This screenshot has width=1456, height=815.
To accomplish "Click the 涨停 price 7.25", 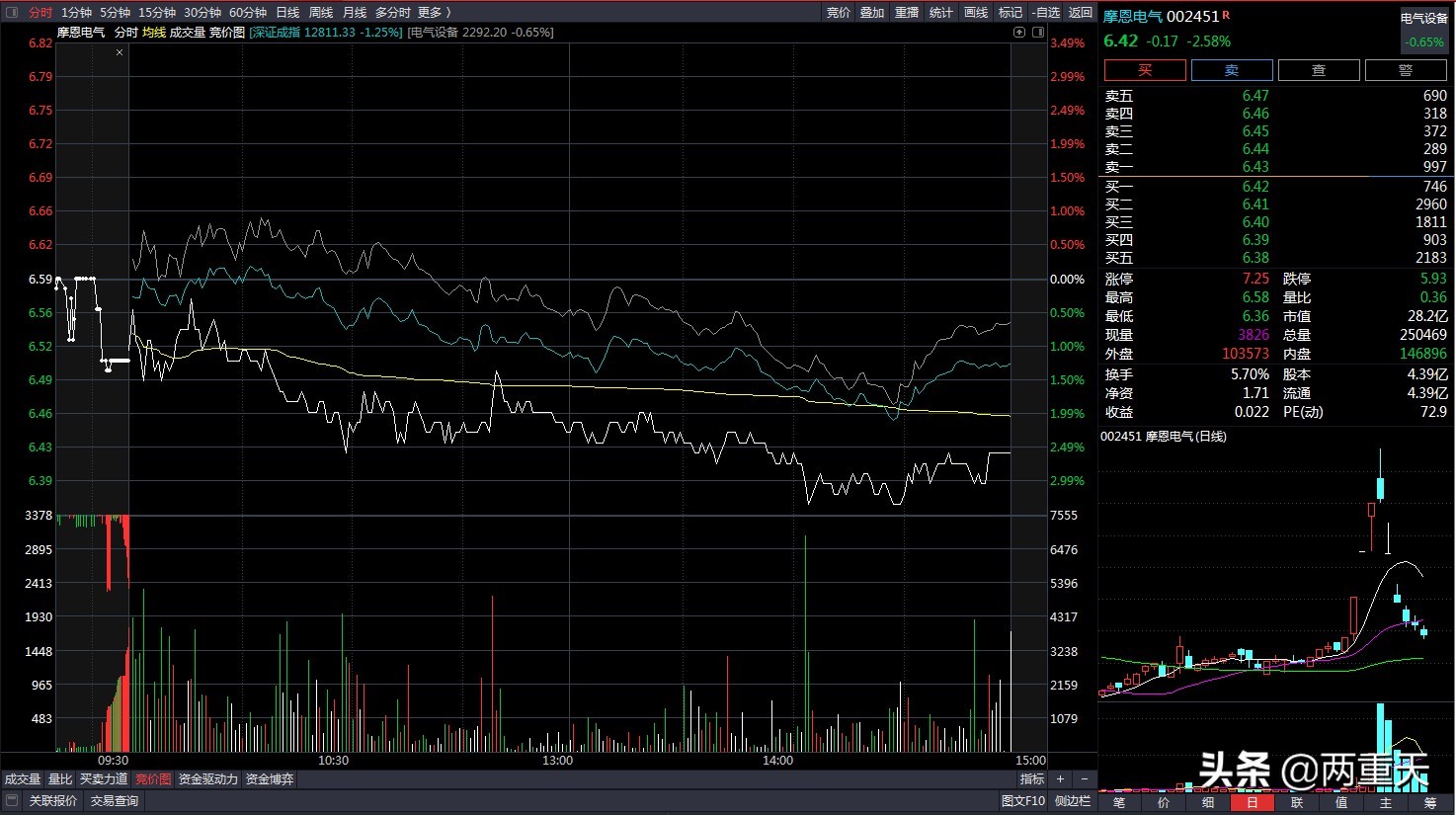I will point(1255,279).
